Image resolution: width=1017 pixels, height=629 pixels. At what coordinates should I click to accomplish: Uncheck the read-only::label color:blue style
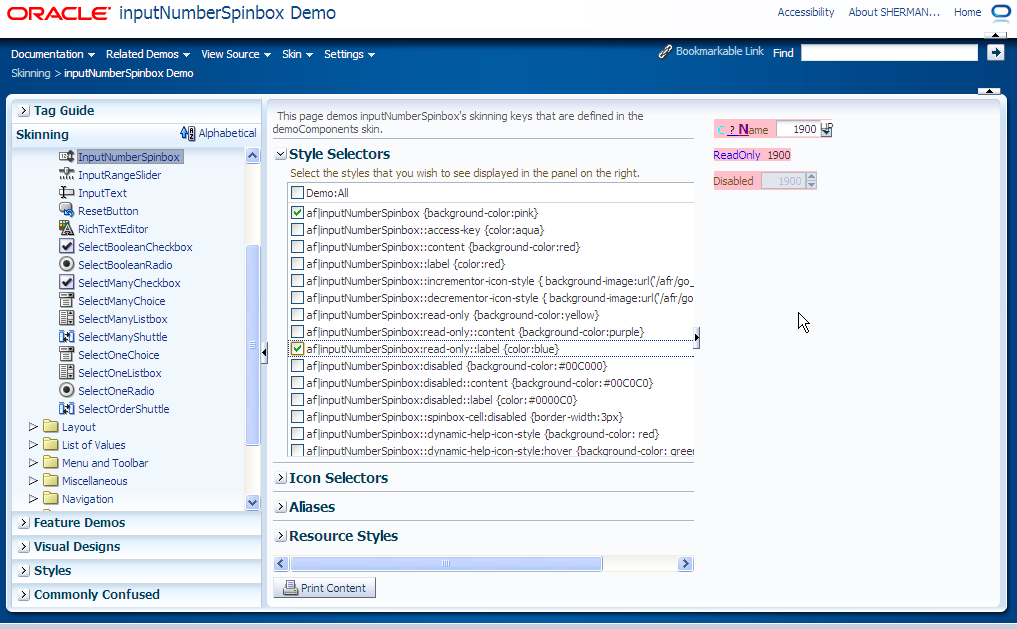(297, 348)
